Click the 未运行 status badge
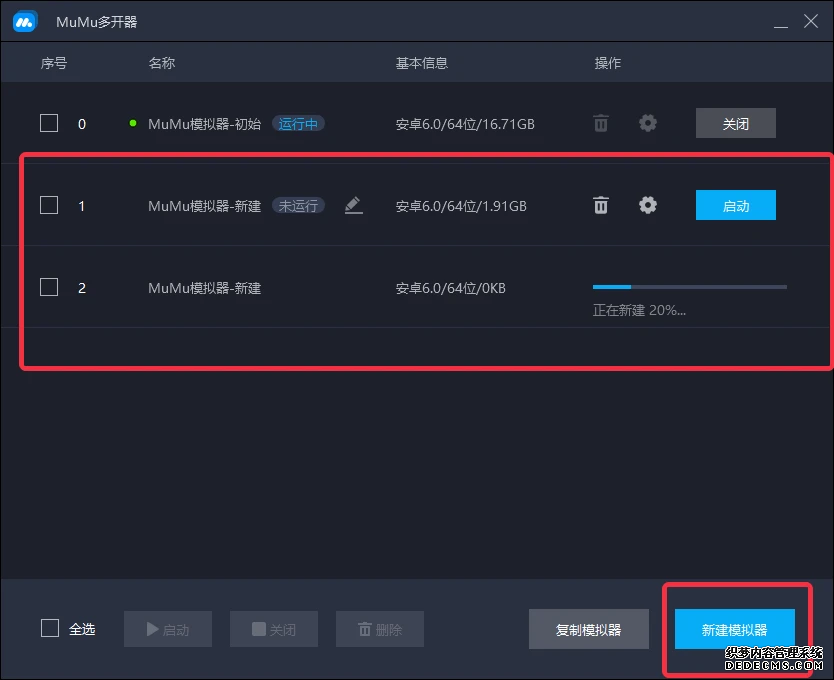Screen dimensions: 834x680 [298, 206]
